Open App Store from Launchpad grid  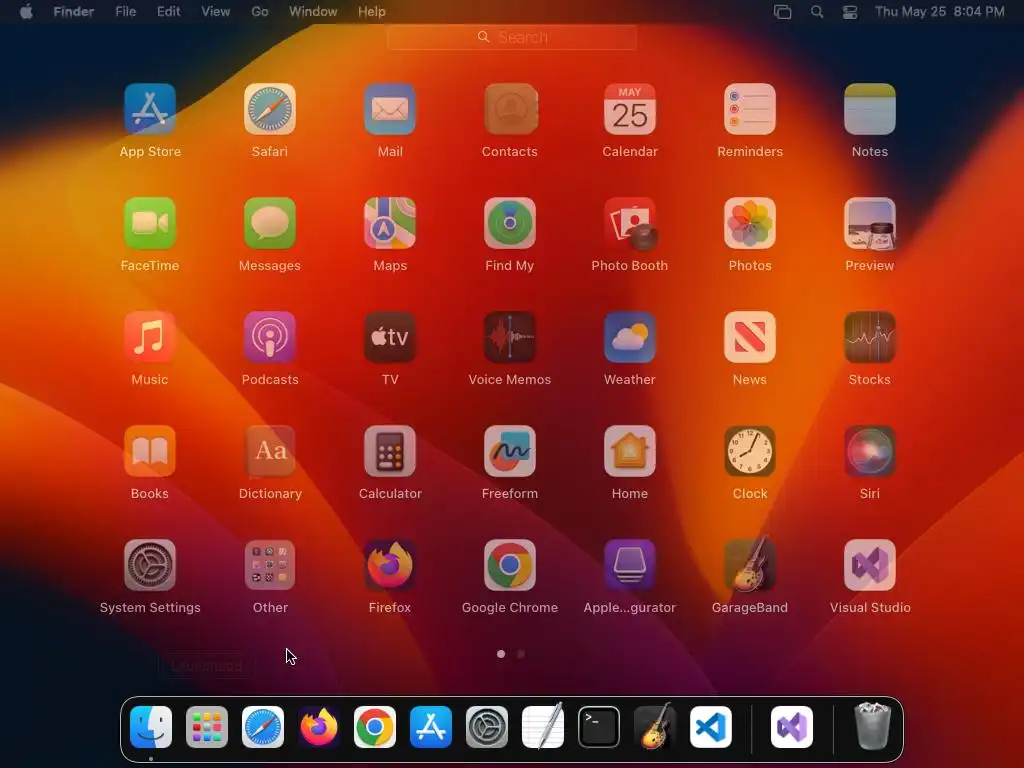[x=150, y=109]
